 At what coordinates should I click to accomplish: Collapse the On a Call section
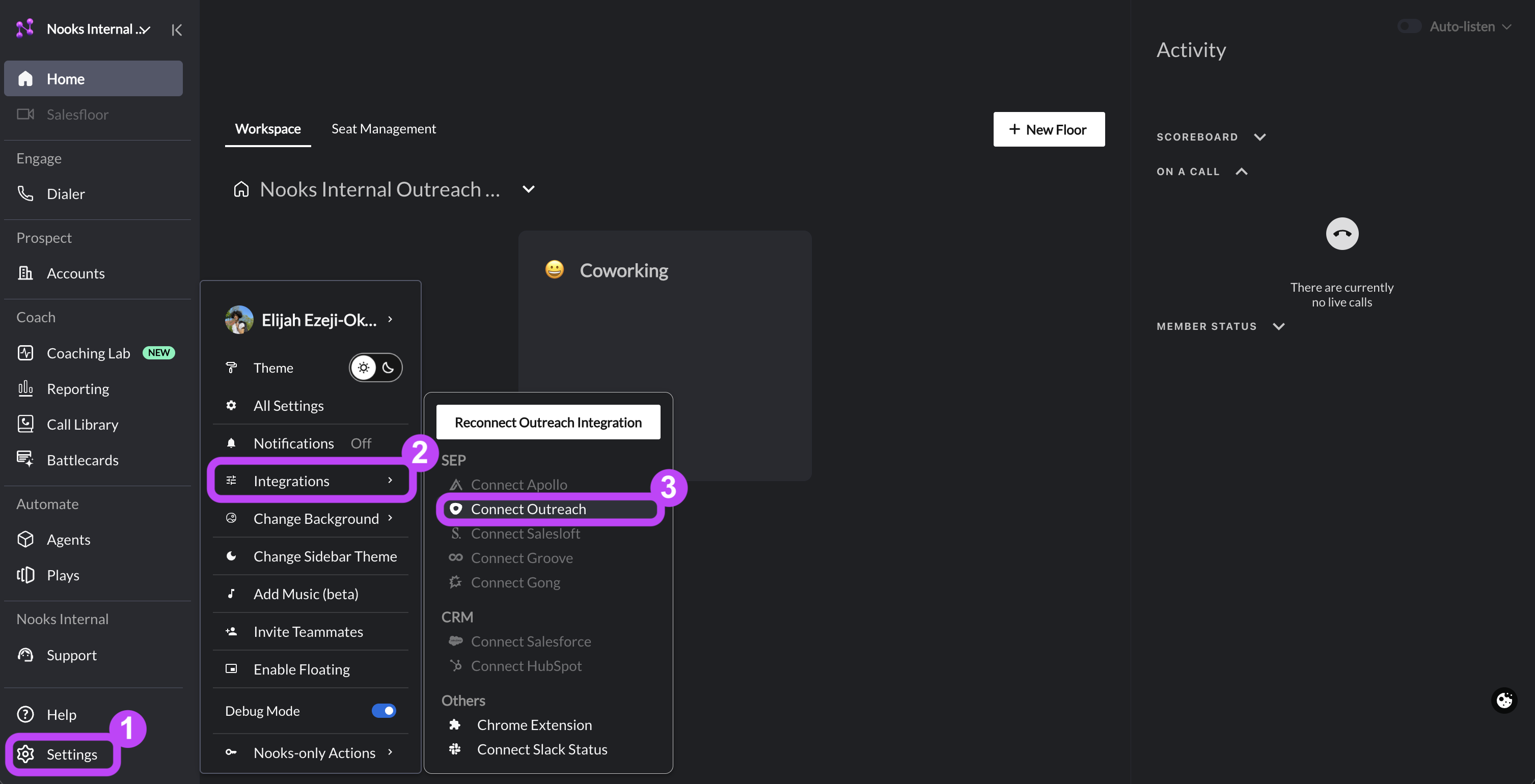[1241, 172]
